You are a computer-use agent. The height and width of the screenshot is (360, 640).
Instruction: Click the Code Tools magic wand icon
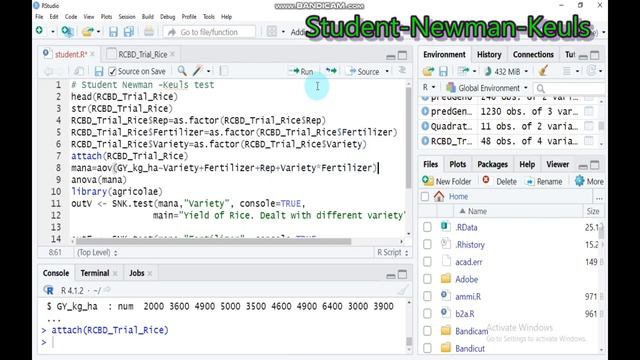(198, 71)
